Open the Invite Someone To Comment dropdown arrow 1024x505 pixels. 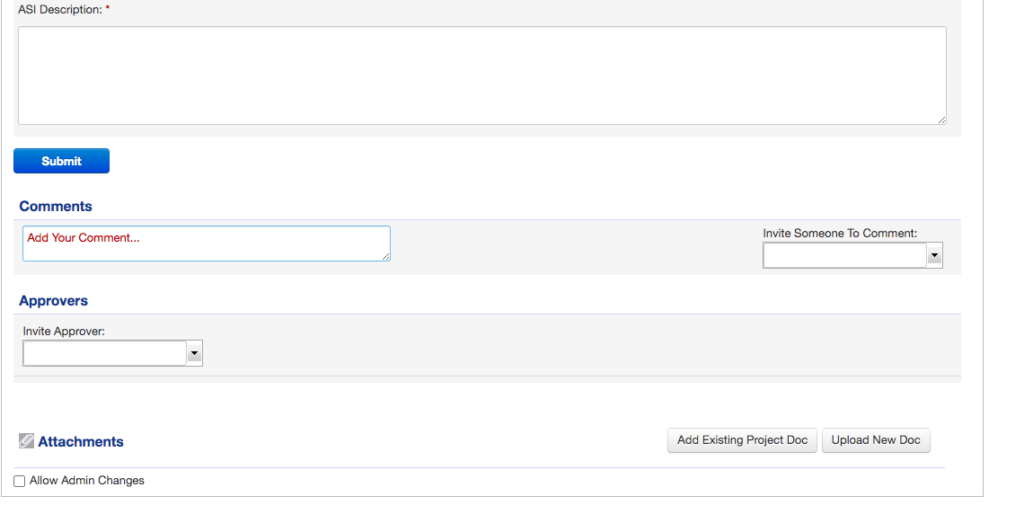point(935,255)
